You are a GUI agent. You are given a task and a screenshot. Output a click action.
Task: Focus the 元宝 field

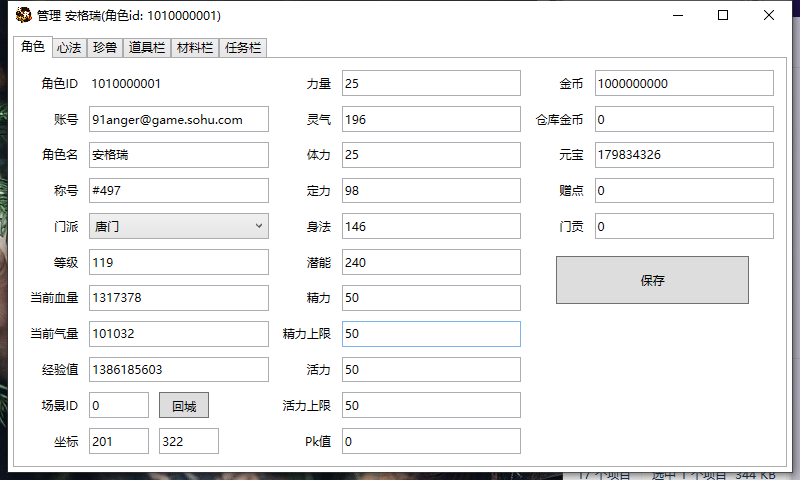pyautogui.click(x=684, y=155)
